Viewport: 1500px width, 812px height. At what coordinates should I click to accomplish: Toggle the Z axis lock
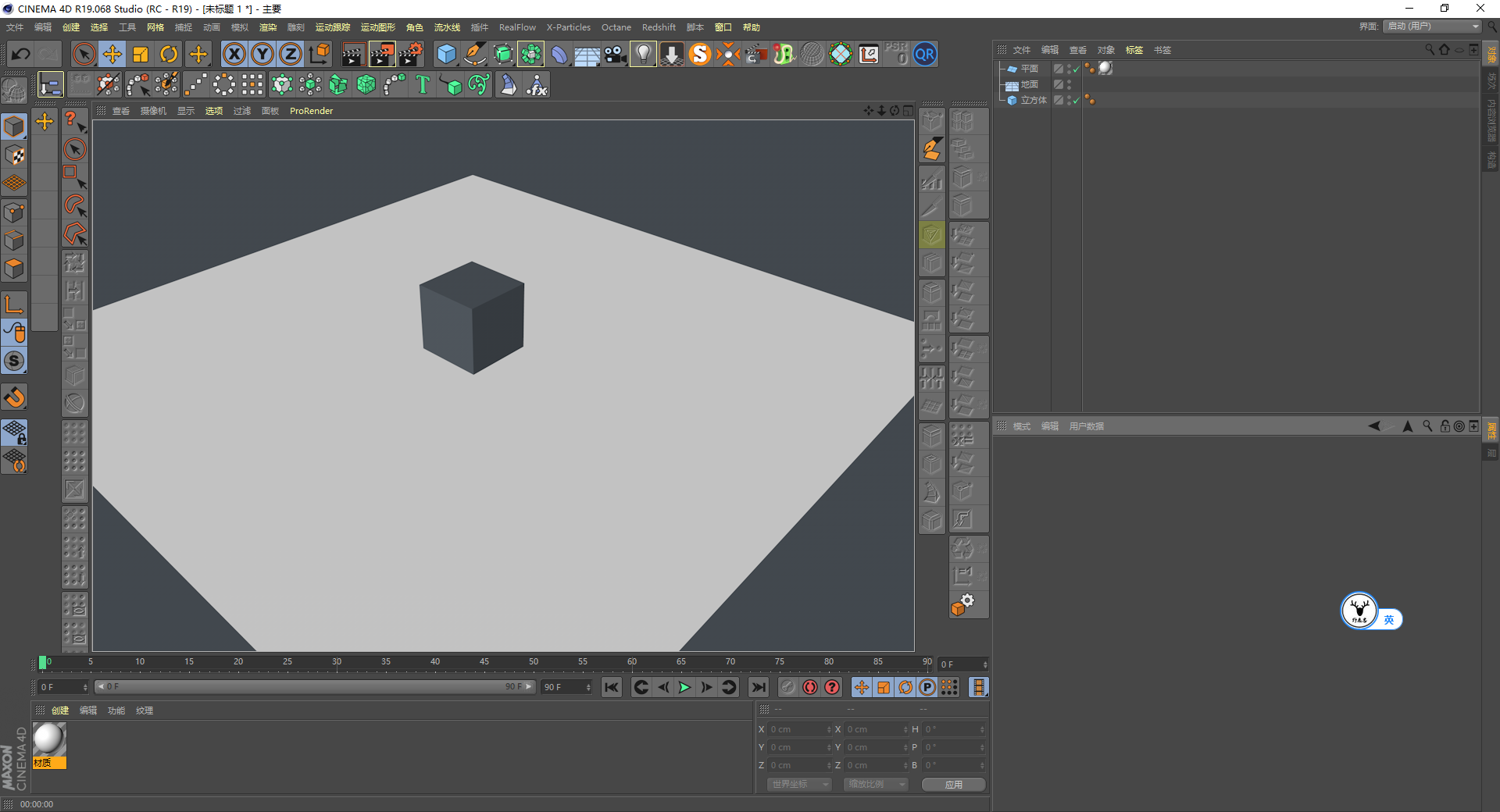coord(291,54)
